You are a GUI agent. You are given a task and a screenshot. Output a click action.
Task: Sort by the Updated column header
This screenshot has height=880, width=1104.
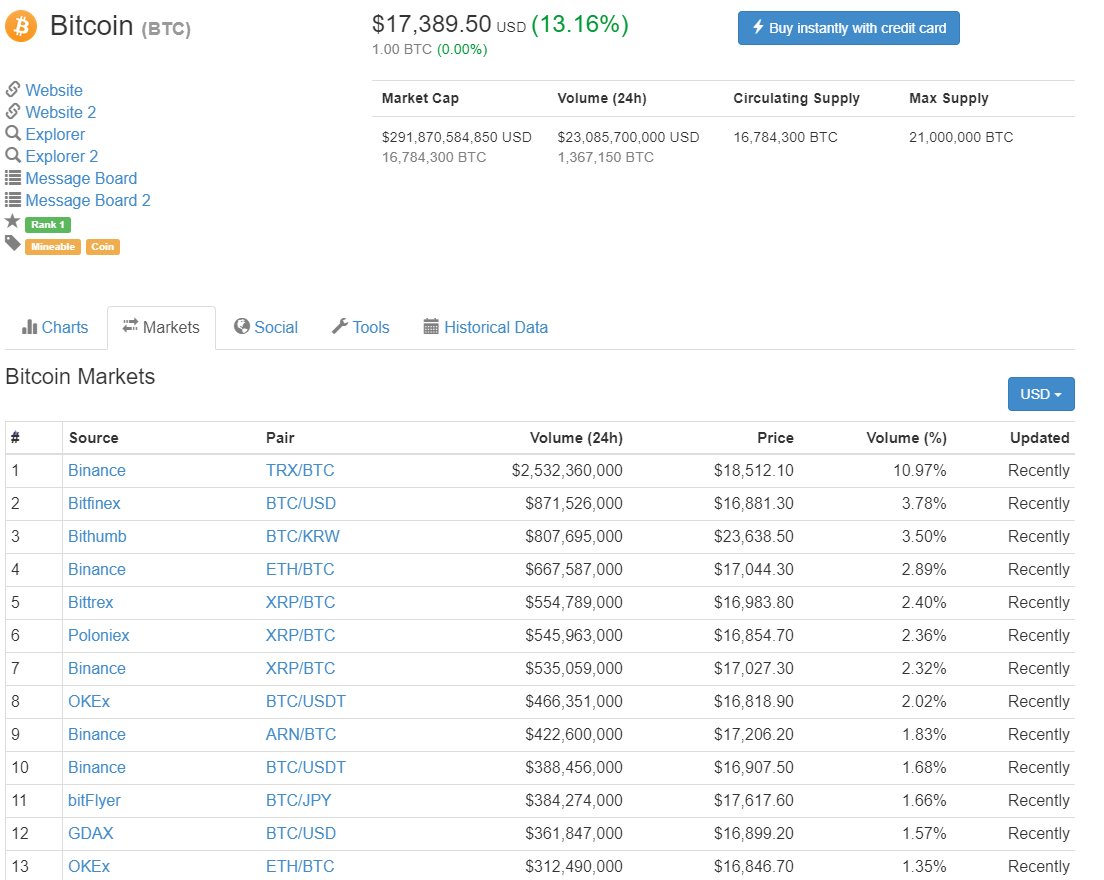(x=1040, y=438)
